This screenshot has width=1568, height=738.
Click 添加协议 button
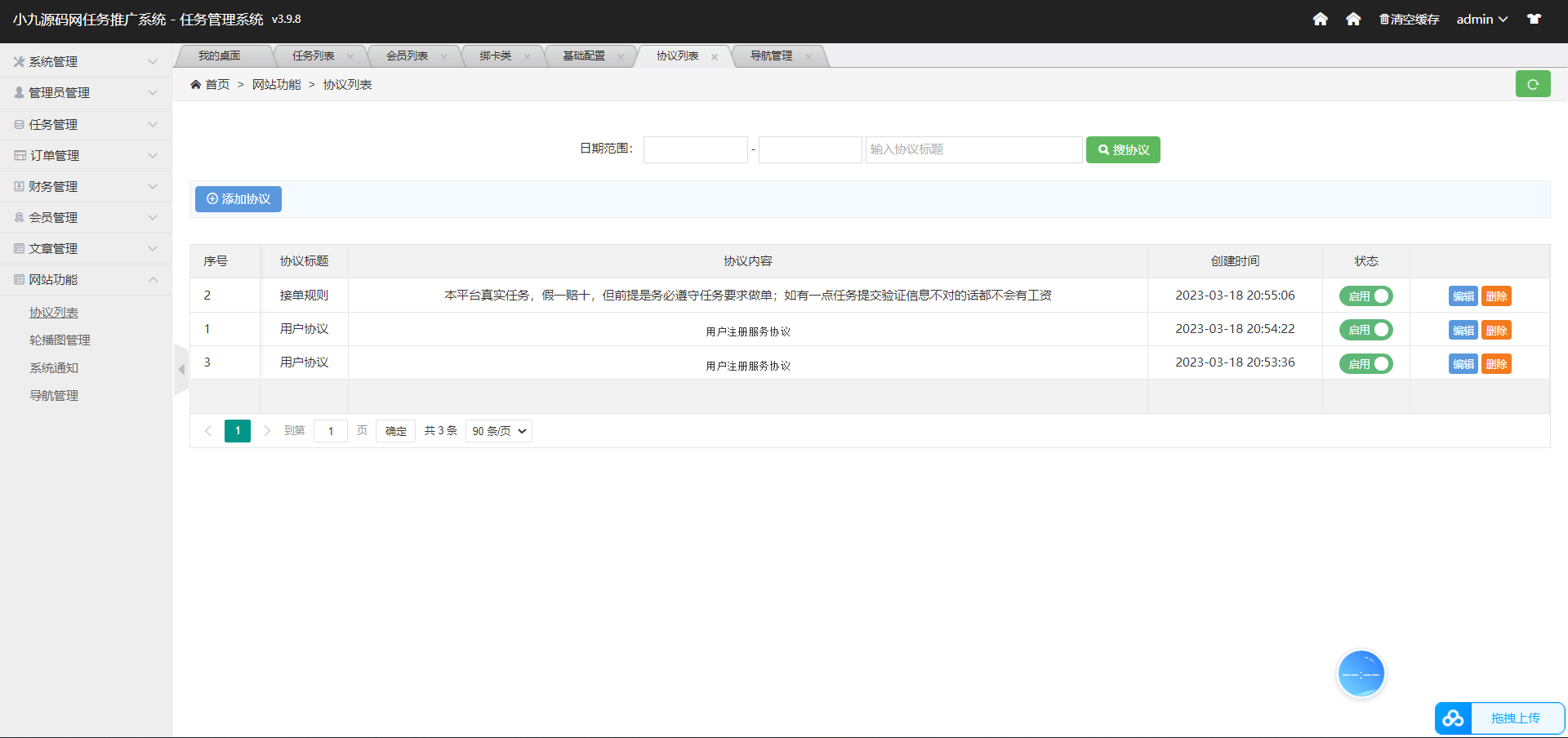(x=238, y=199)
